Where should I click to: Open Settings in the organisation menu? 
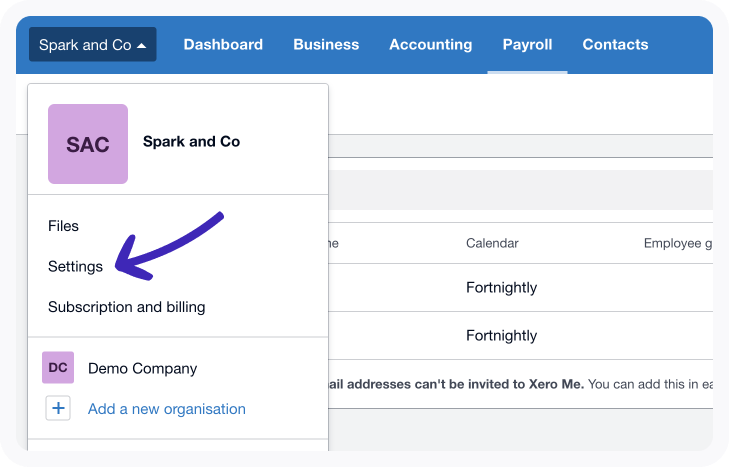point(75,267)
